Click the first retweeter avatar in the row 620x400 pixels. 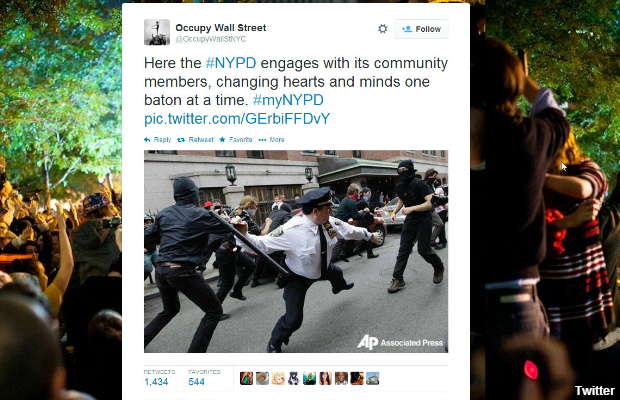246,378
